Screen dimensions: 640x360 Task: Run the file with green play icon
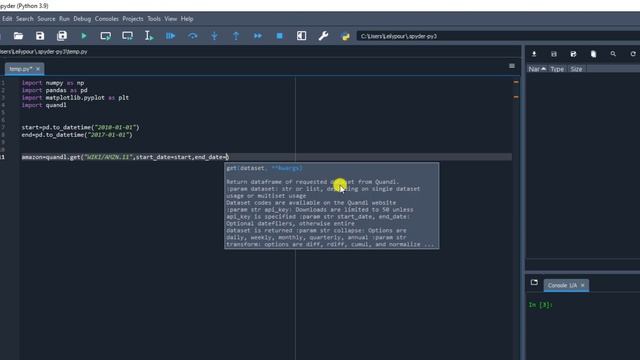(x=84, y=36)
